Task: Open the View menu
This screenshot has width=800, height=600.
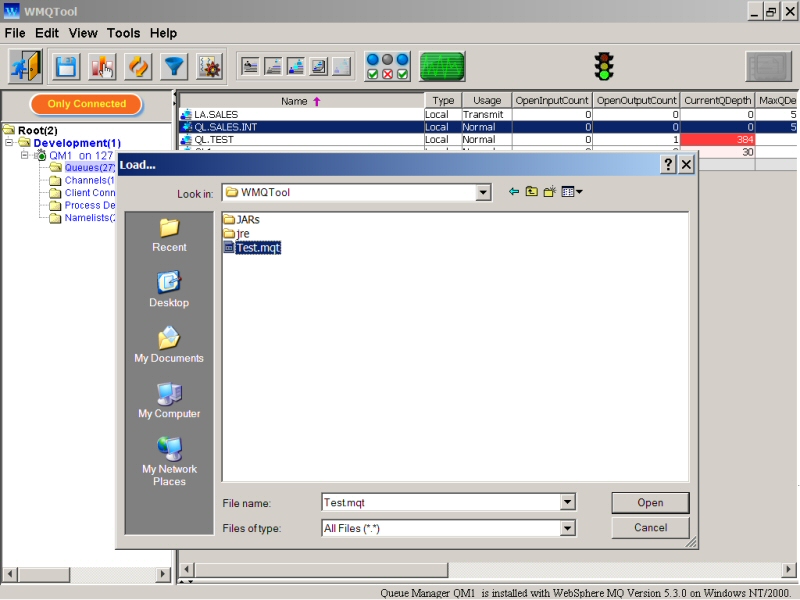Action: [83, 33]
